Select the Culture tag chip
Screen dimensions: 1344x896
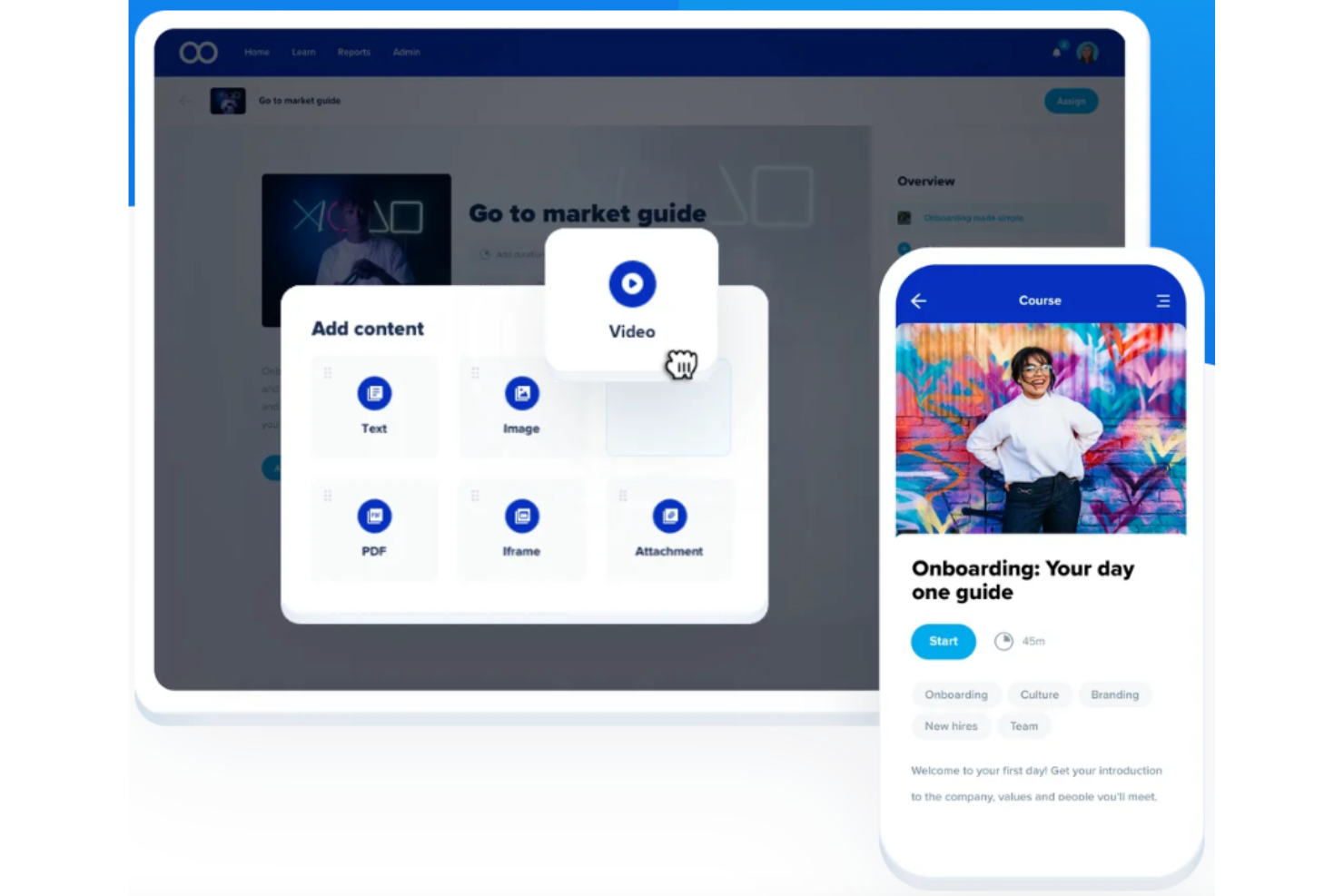1039,694
